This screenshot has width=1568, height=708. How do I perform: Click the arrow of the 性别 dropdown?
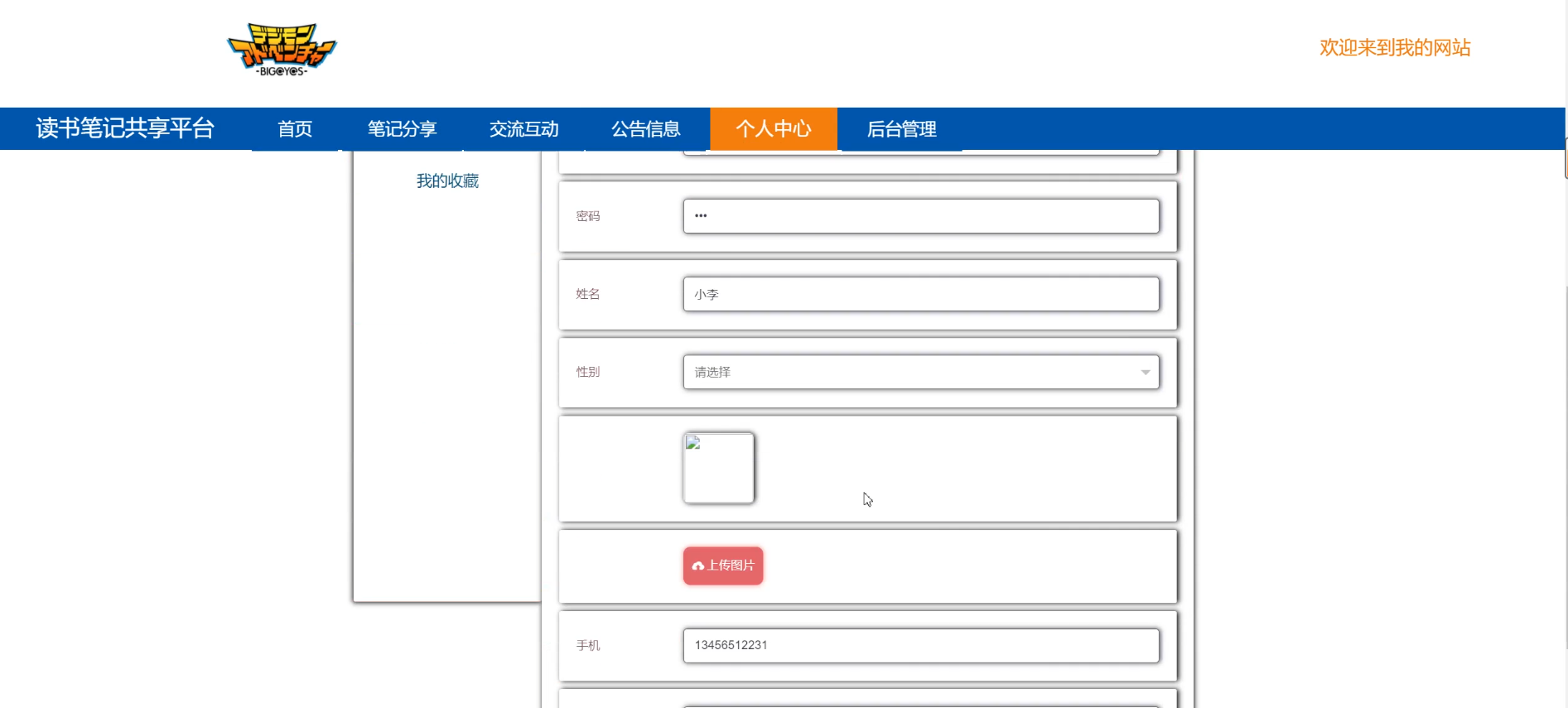pyautogui.click(x=1145, y=373)
